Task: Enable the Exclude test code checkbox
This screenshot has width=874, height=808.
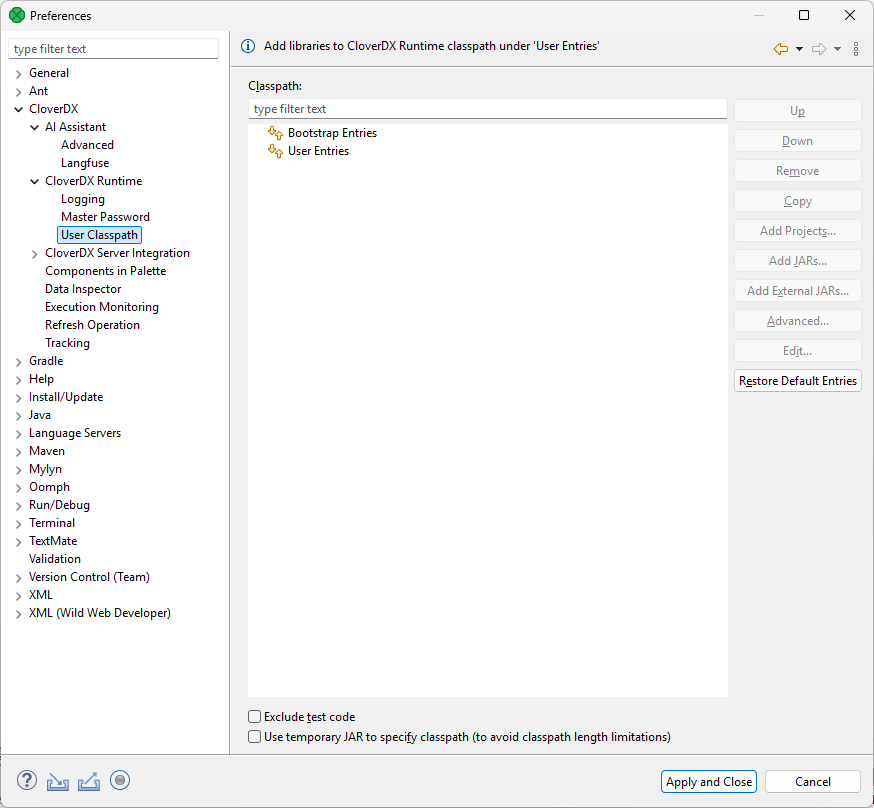Action: coord(254,717)
